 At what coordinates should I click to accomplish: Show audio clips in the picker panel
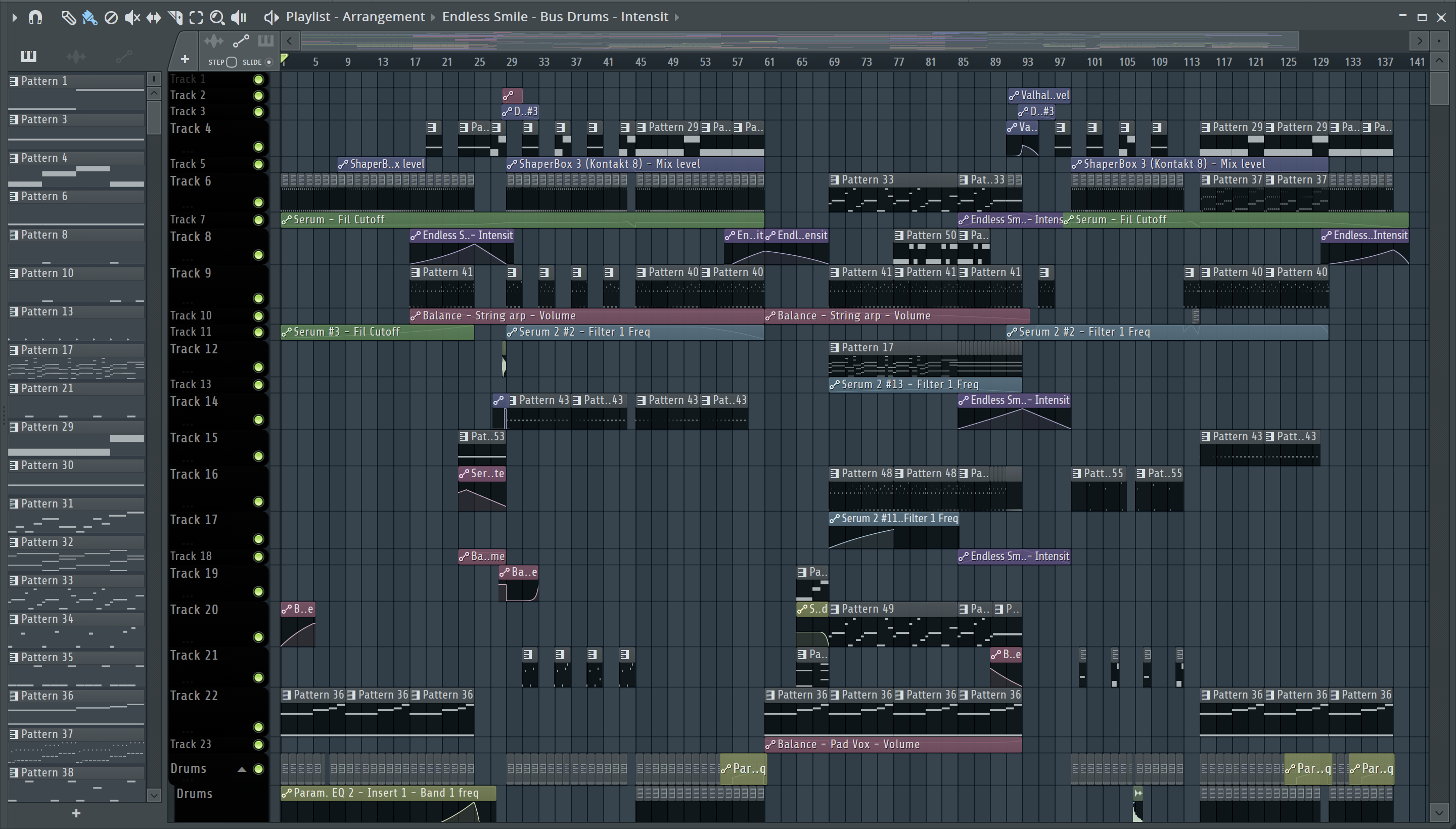pyautogui.click(x=76, y=57)
